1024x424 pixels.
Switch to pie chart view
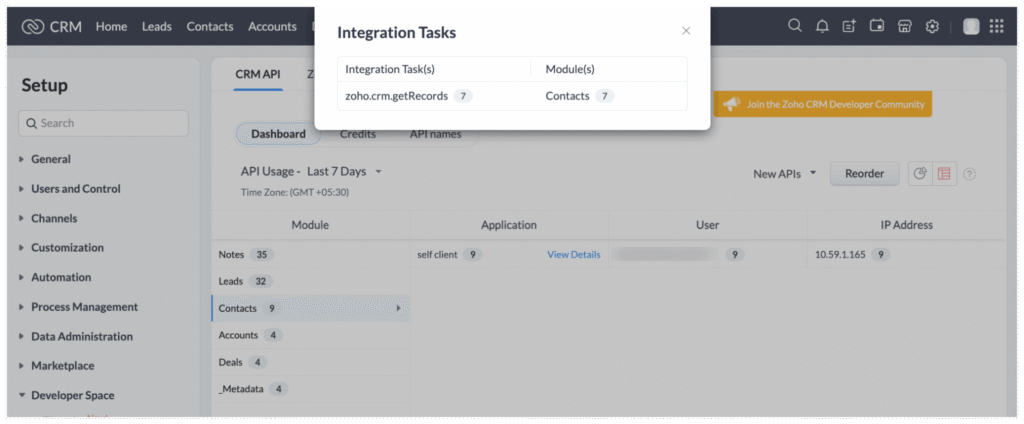(920, 174)
